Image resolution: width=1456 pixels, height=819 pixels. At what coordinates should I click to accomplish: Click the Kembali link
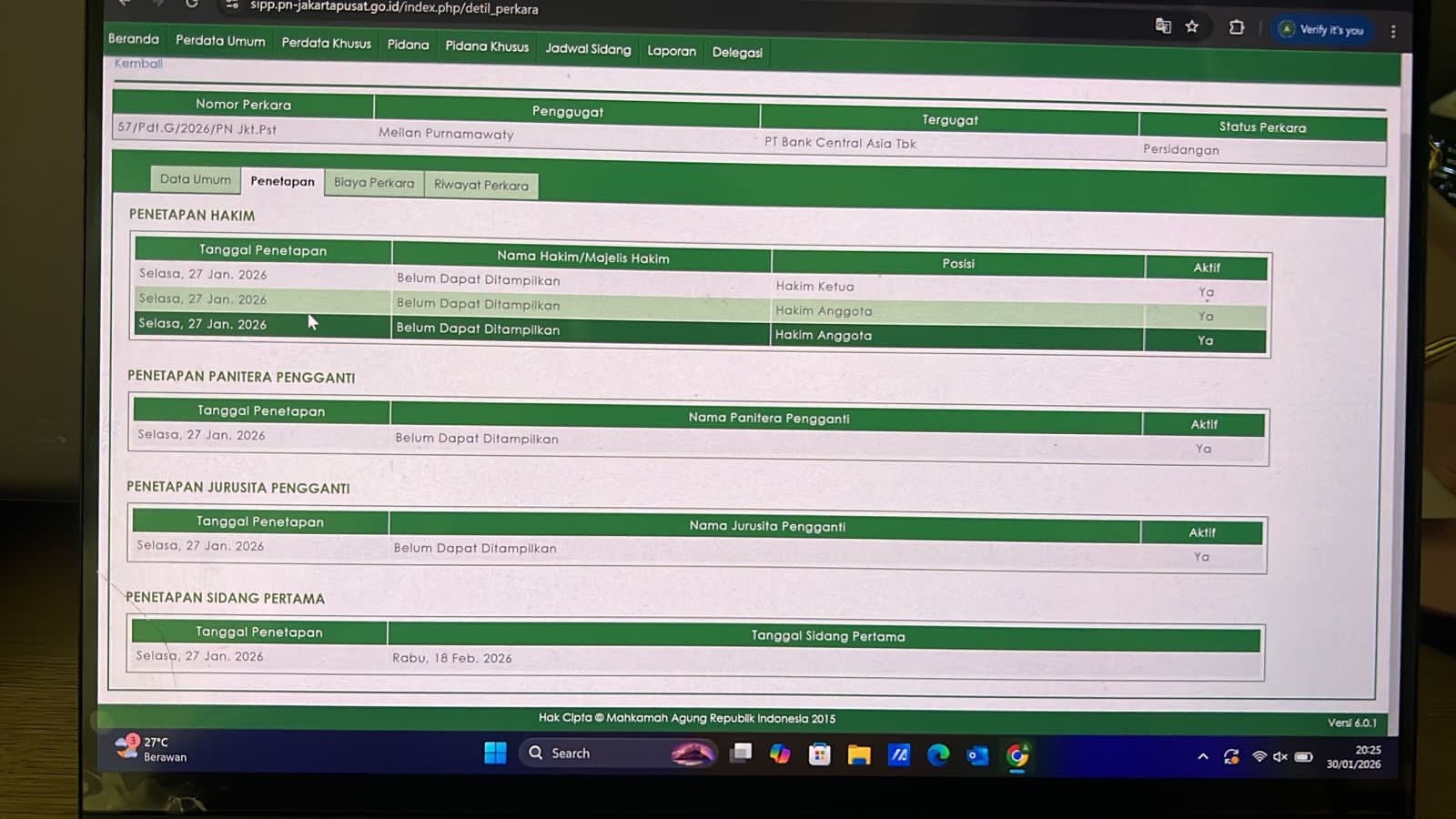coord(138,64)
